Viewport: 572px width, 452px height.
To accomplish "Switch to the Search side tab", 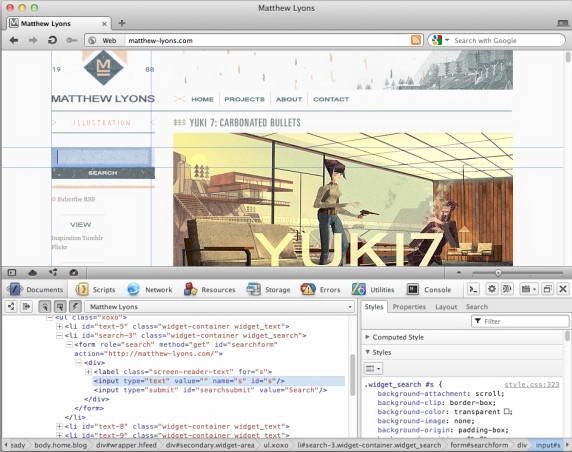I will (x=477, y=307).
